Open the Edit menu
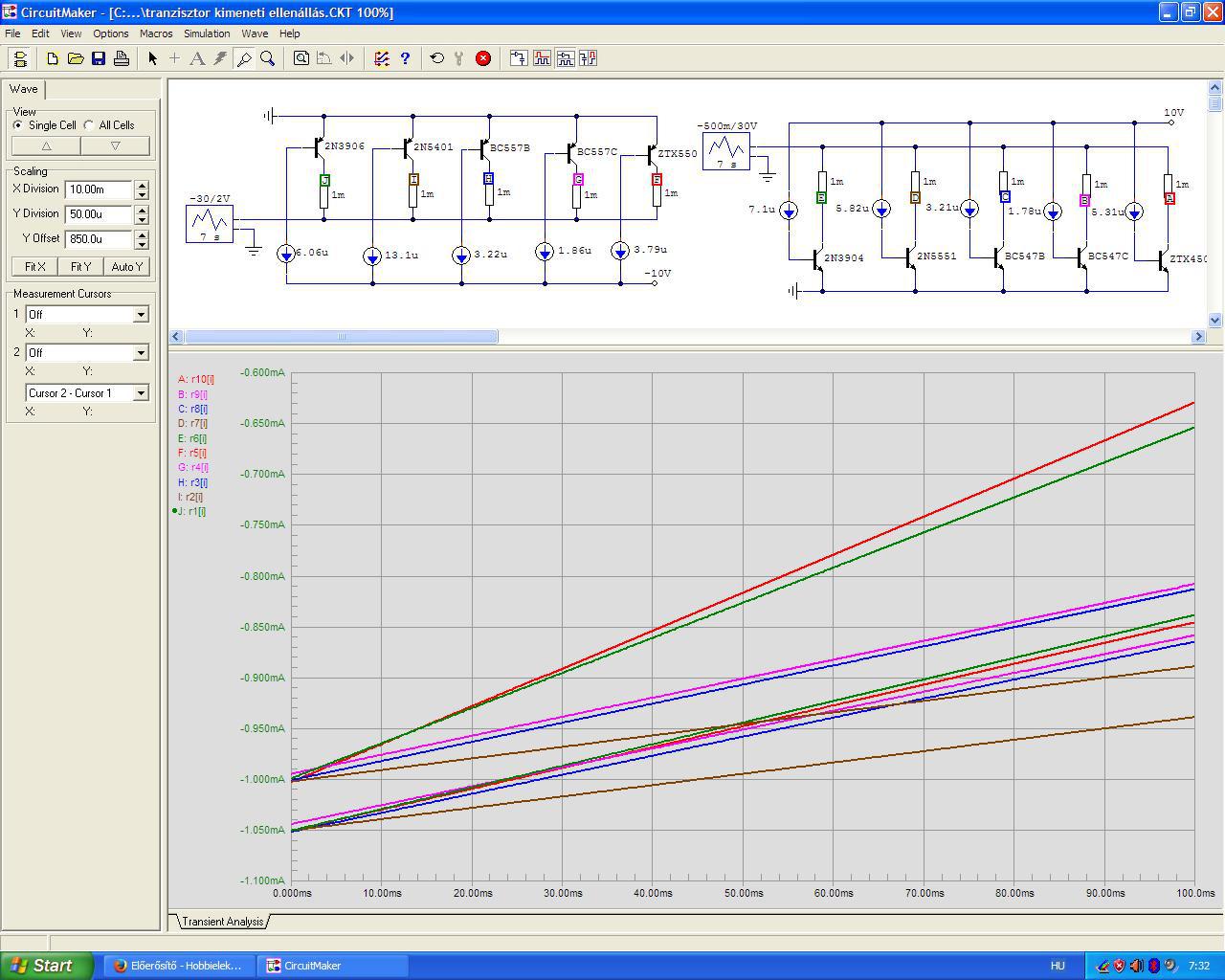Viewport: 1225px width, 980px height. point(40,33)
